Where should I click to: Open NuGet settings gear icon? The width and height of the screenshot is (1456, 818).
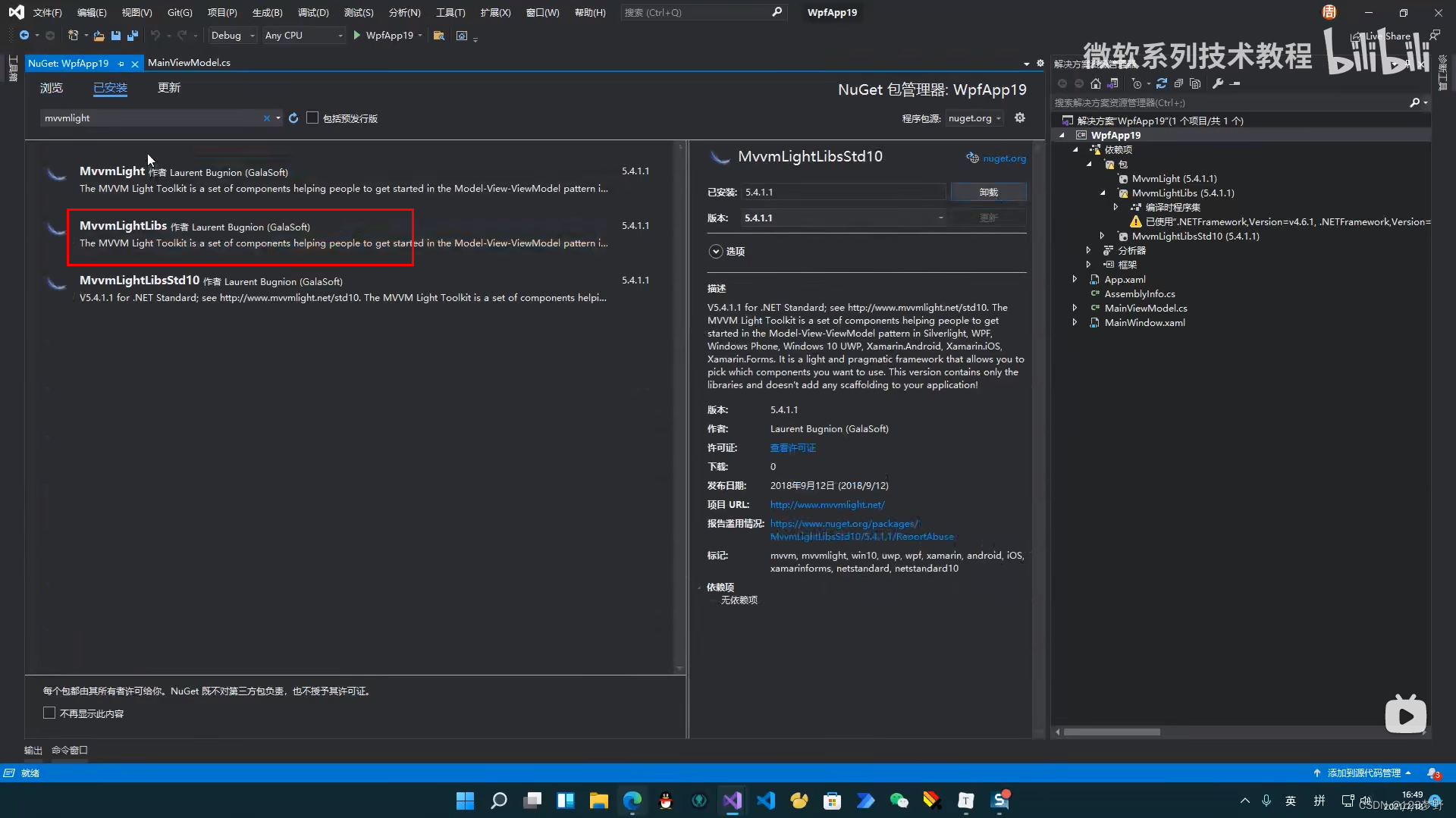click(1020, 118)
